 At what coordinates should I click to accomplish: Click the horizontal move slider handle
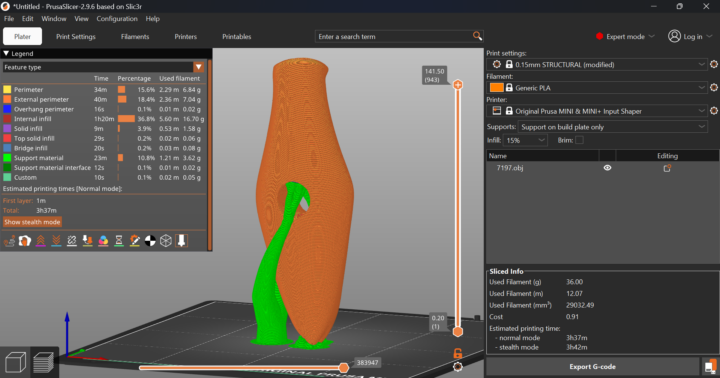point(343,367)
